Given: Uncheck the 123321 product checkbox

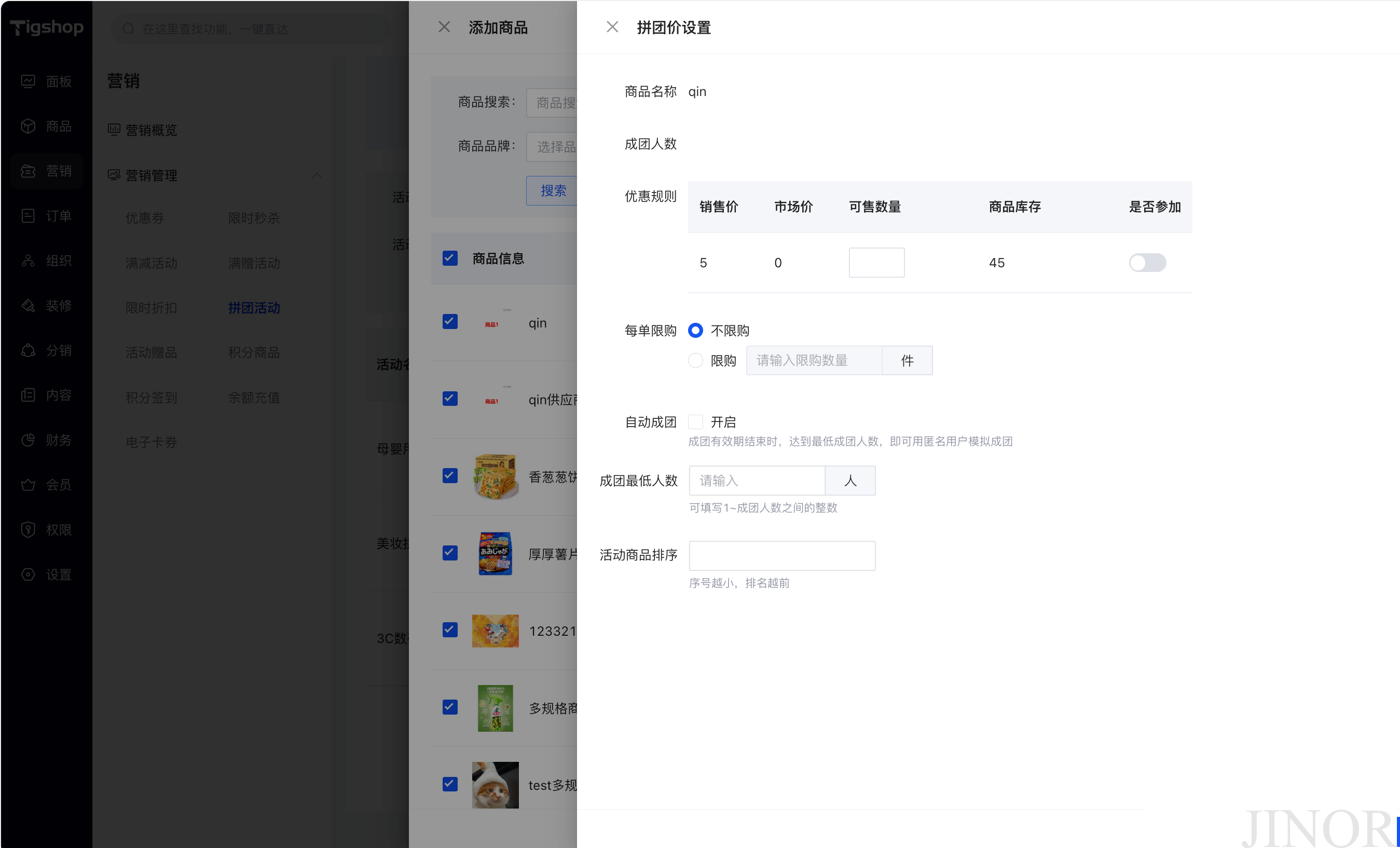Looking at the screenshot, I should click(x=450, y=630).
